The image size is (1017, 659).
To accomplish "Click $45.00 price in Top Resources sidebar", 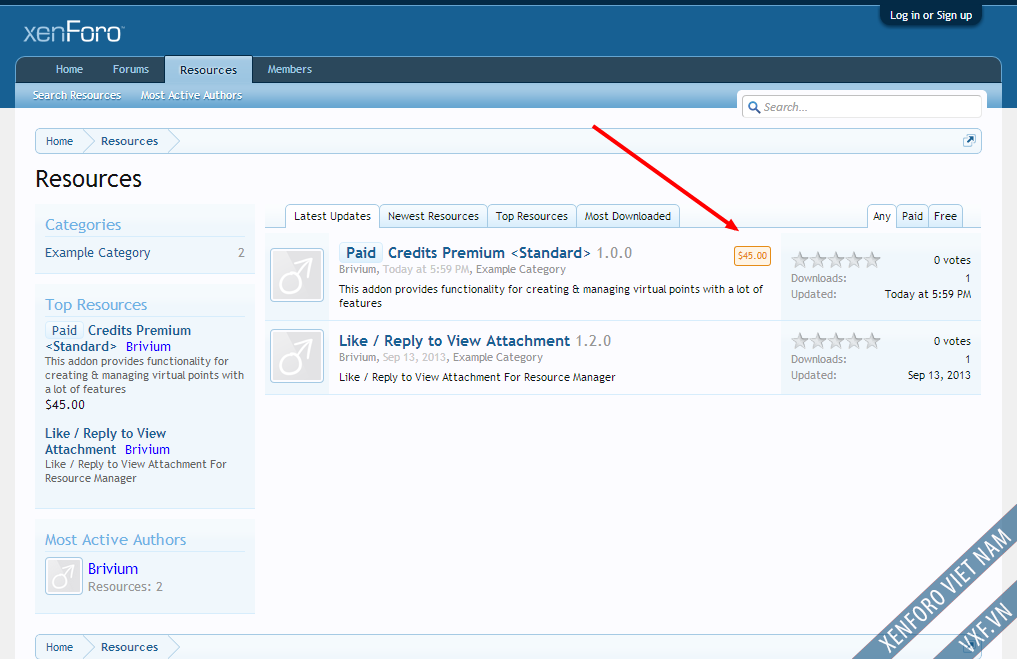I will [x=65, y=405].
